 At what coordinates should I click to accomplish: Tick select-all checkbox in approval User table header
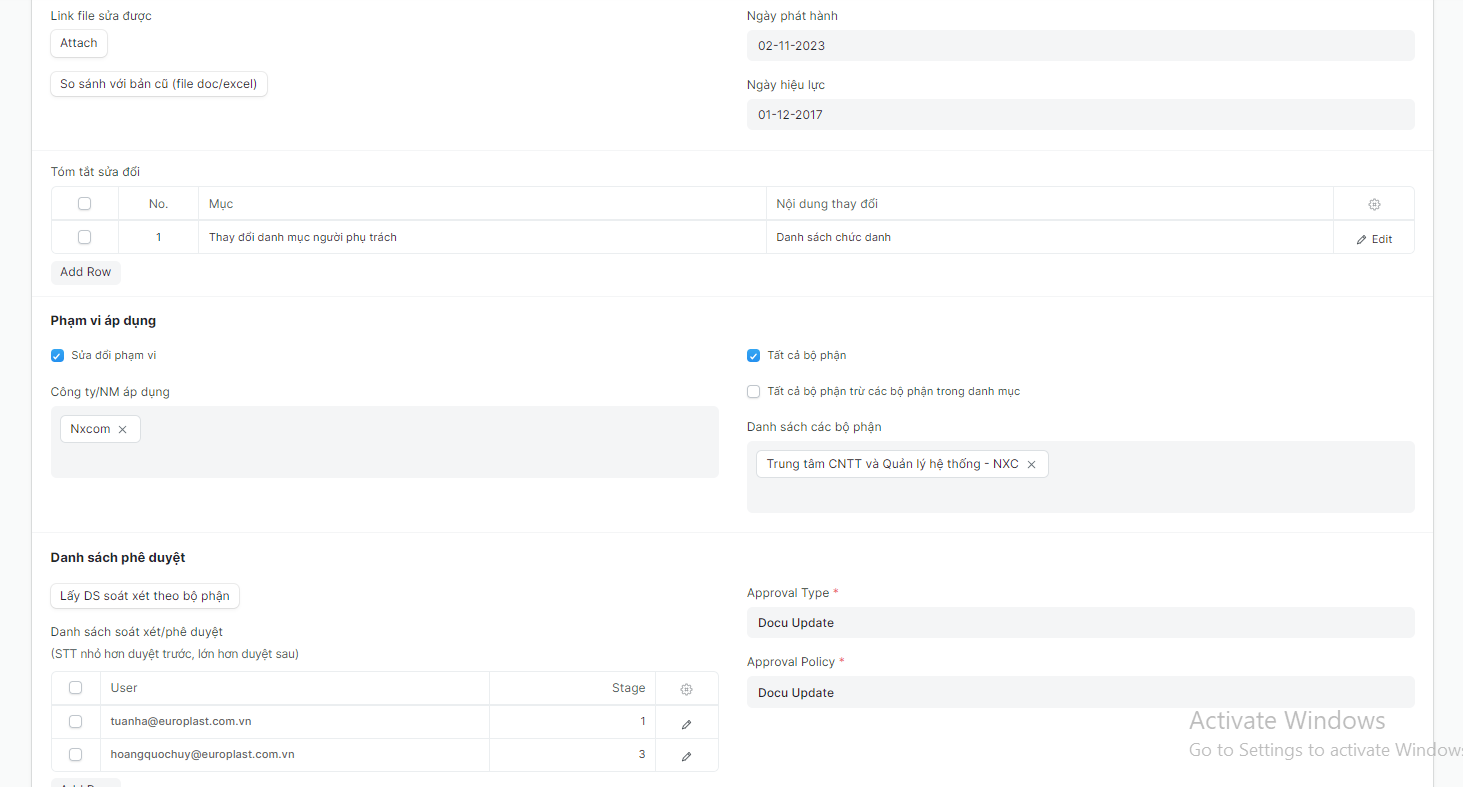(75, 688)
